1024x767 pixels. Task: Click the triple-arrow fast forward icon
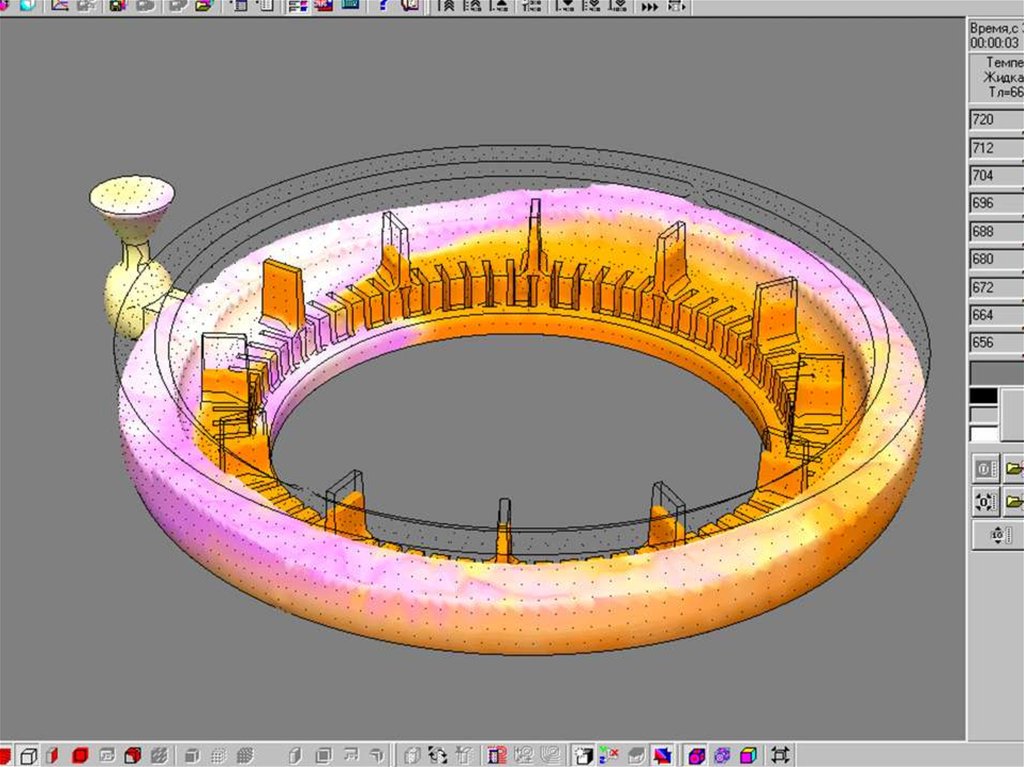coord(650,7)
